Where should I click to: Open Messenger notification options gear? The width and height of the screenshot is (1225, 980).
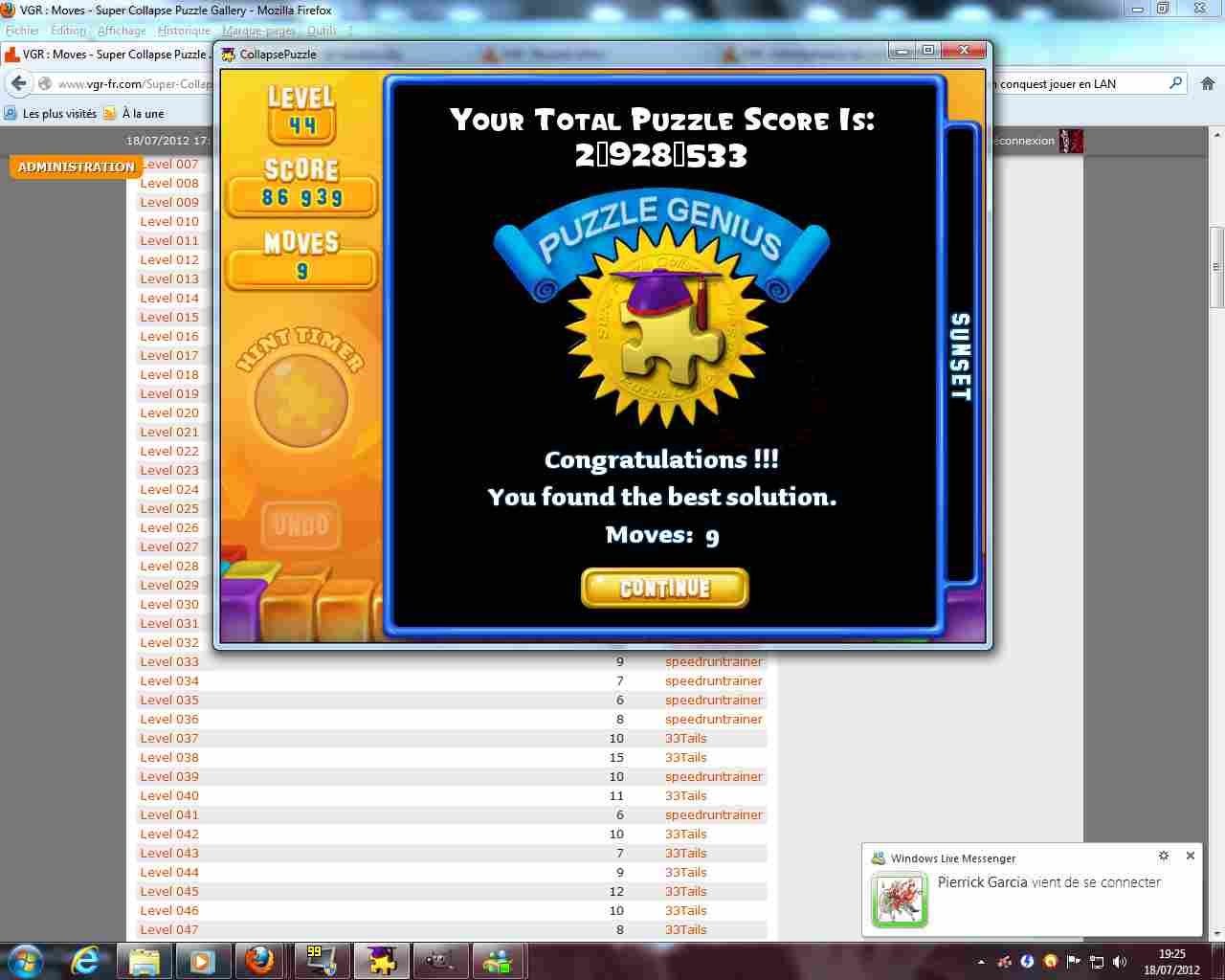(x=1164, y=857)
